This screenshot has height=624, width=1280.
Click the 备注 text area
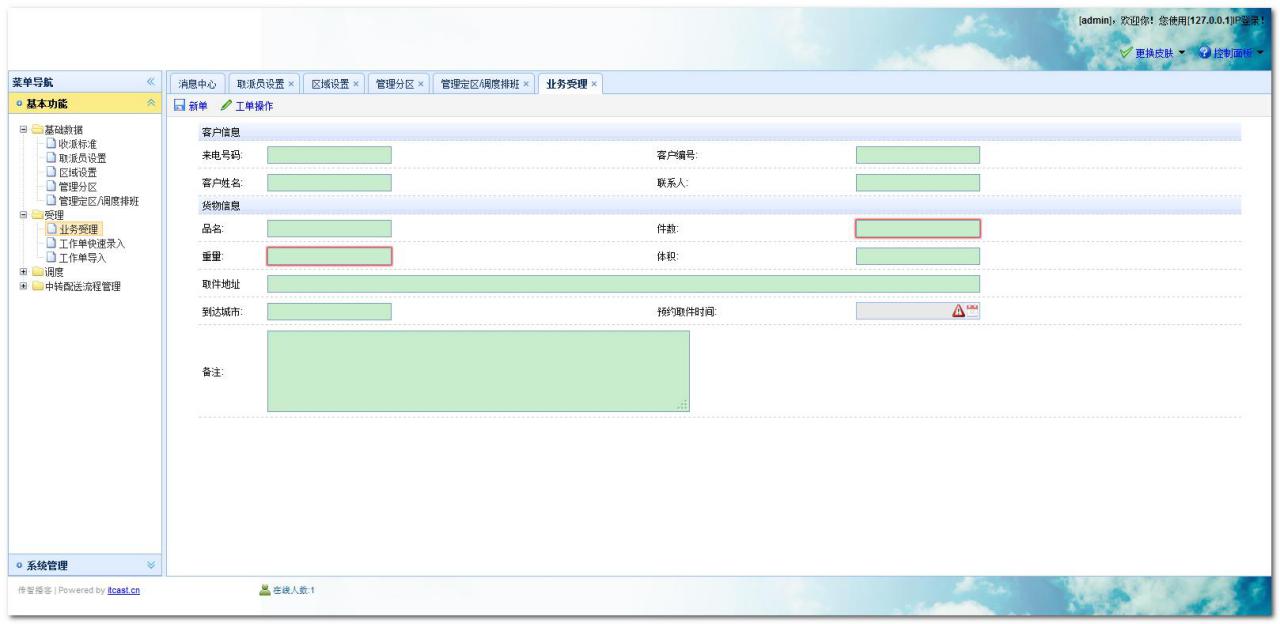coord(478,371)
